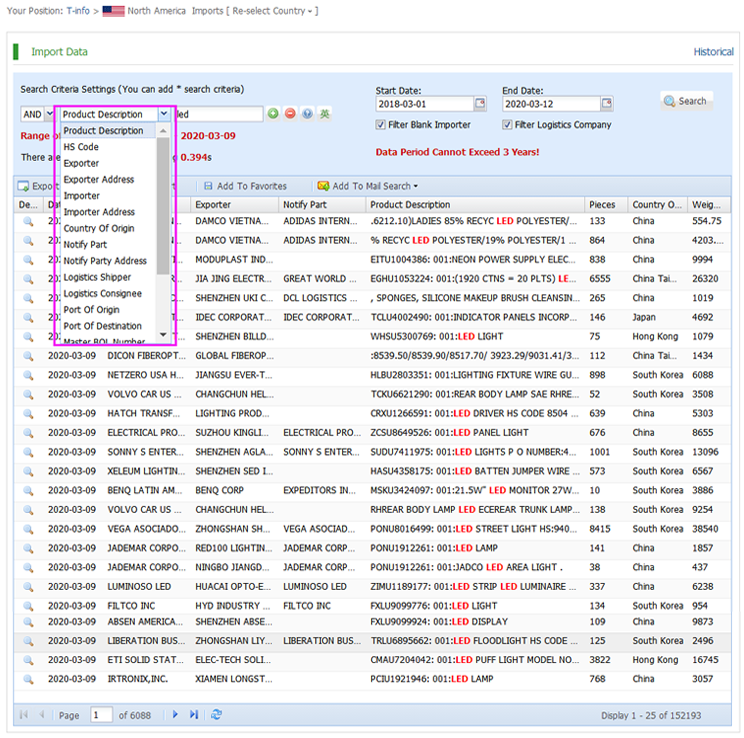
Task: View details of NETZERO USA row
Action: [x=28, y=375]
